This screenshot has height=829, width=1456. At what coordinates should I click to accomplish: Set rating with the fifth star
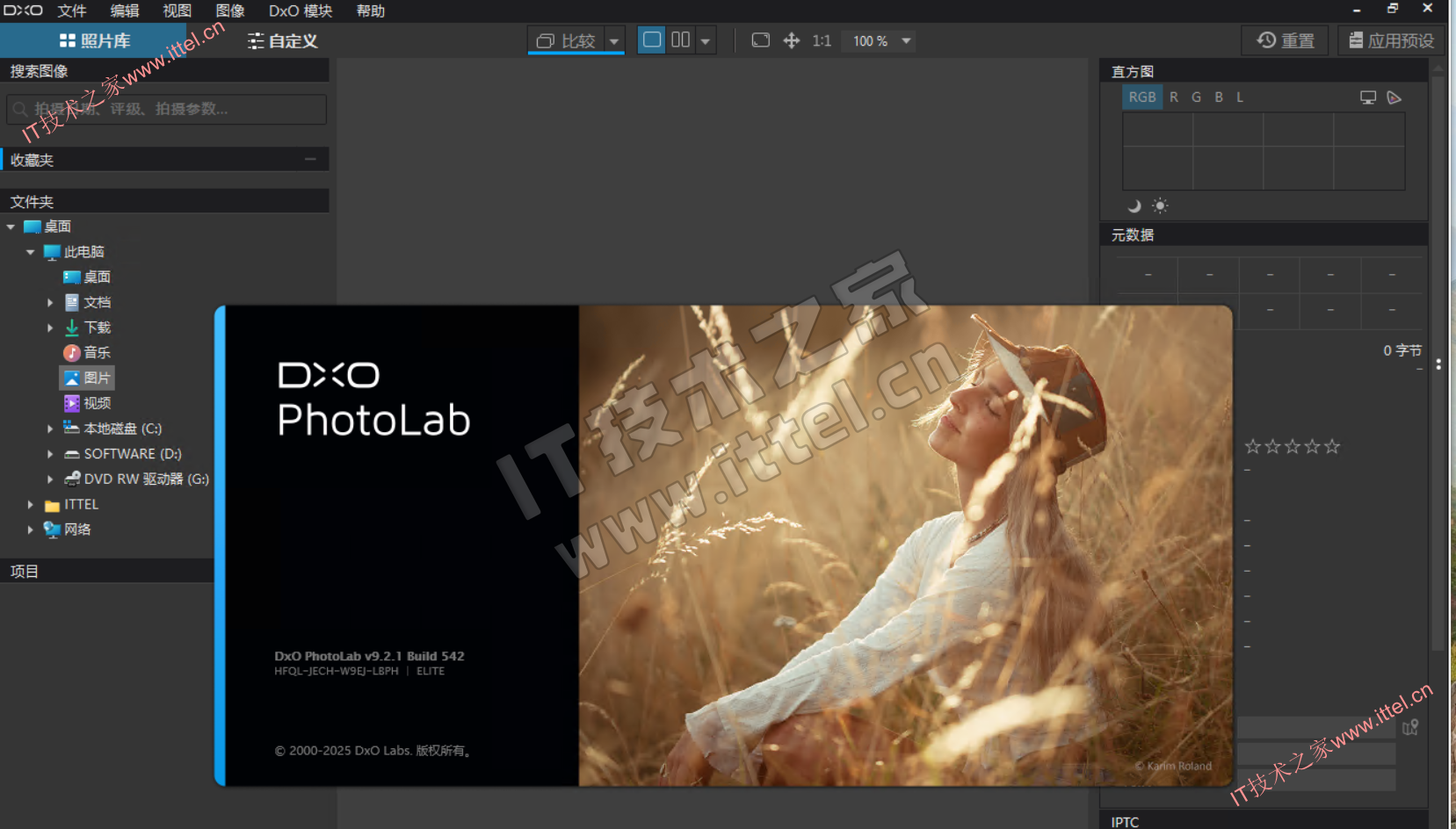click(x=1332, y=447)
